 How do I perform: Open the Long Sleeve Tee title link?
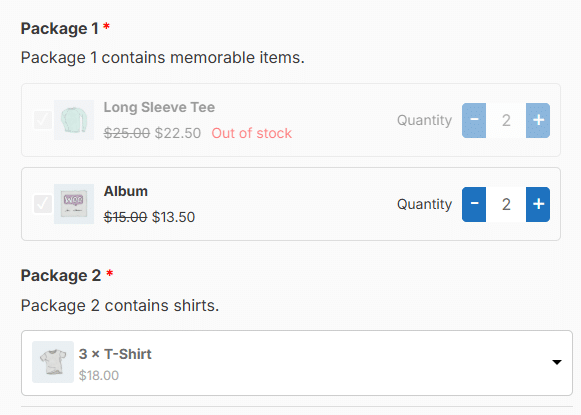click(x=159, y=107)
